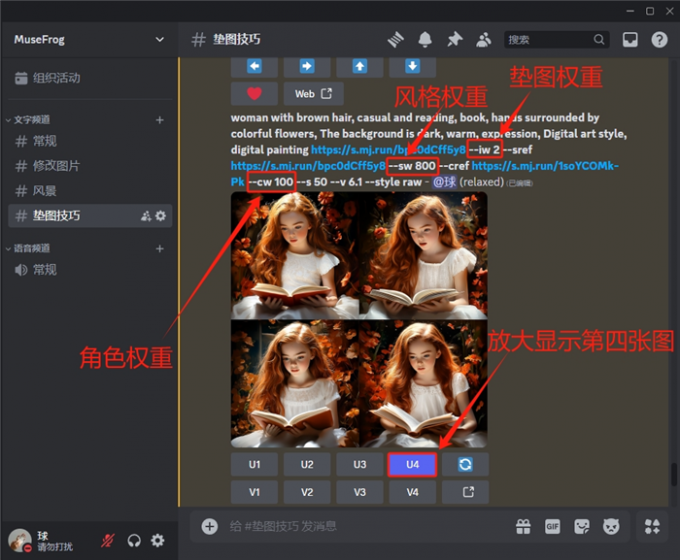Screen dimensions: 680x560
Task: Click the pan right arrow button
Action: pyautogui.click(x=307, y=66)
